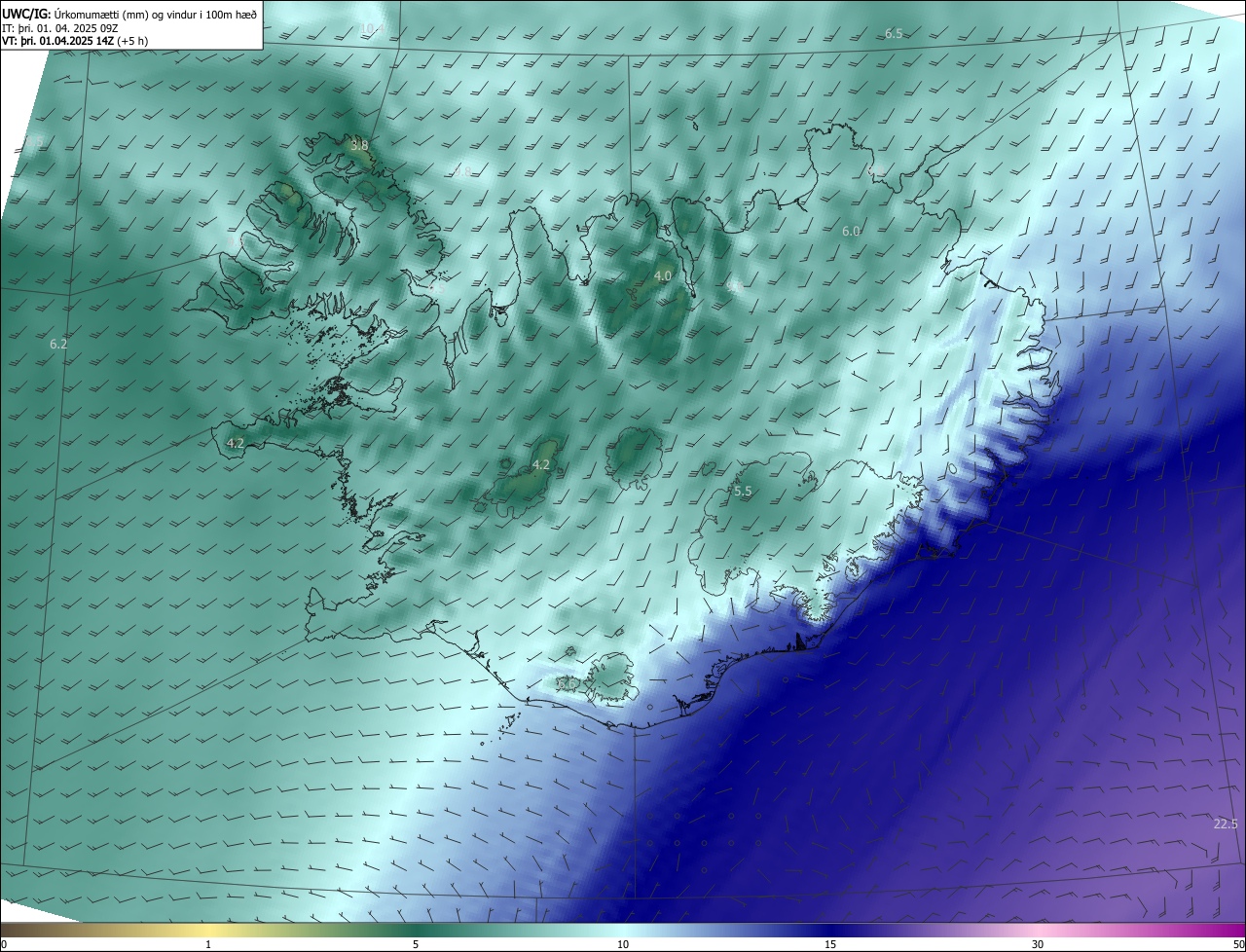The height and width of the screenshot is (952, 1246).
Task: Click the 4.0 value over the northern peninsula
Action: (x=663, y=276)
